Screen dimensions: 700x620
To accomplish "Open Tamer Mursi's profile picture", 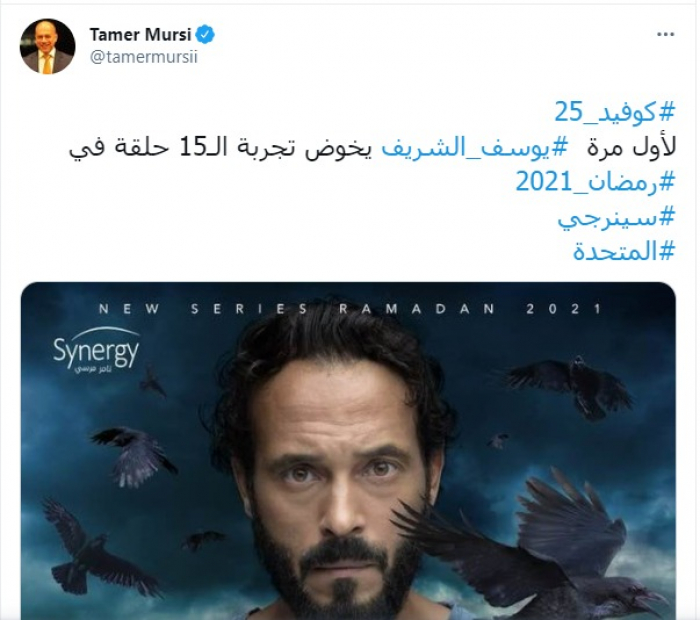I will click(48, 46).
